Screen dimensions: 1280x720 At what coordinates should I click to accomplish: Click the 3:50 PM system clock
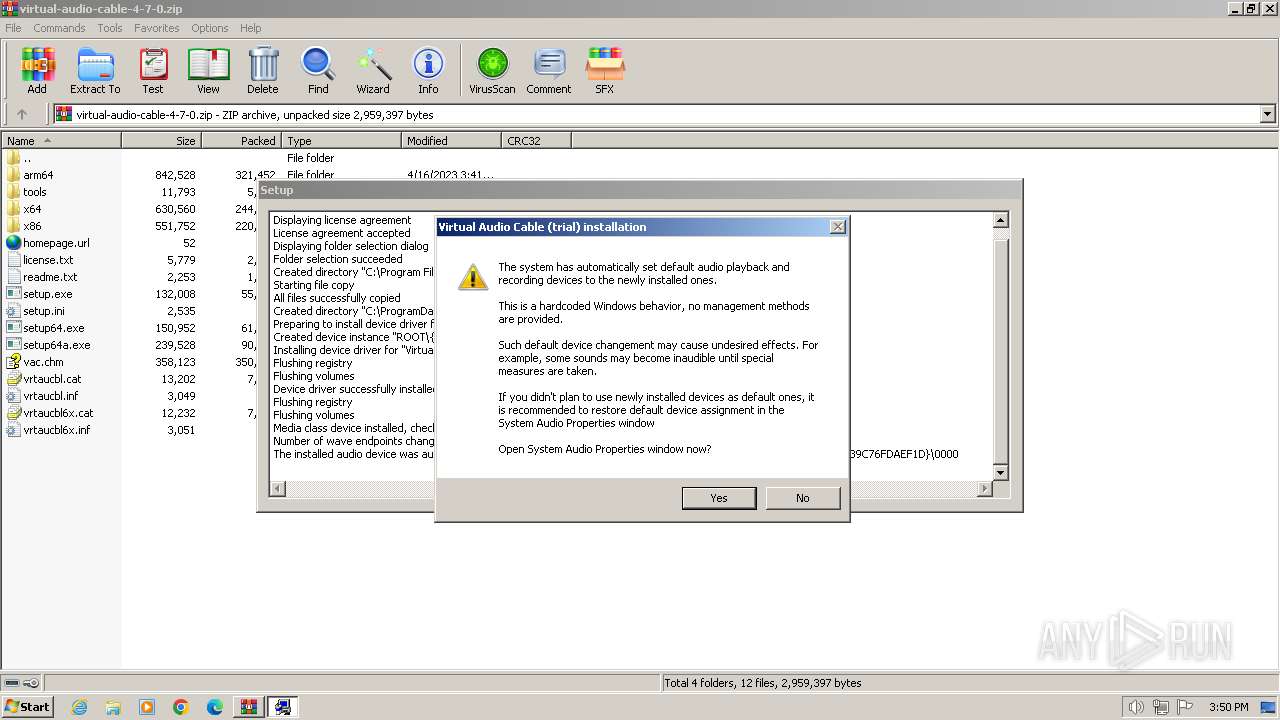tap(1228, 707)
